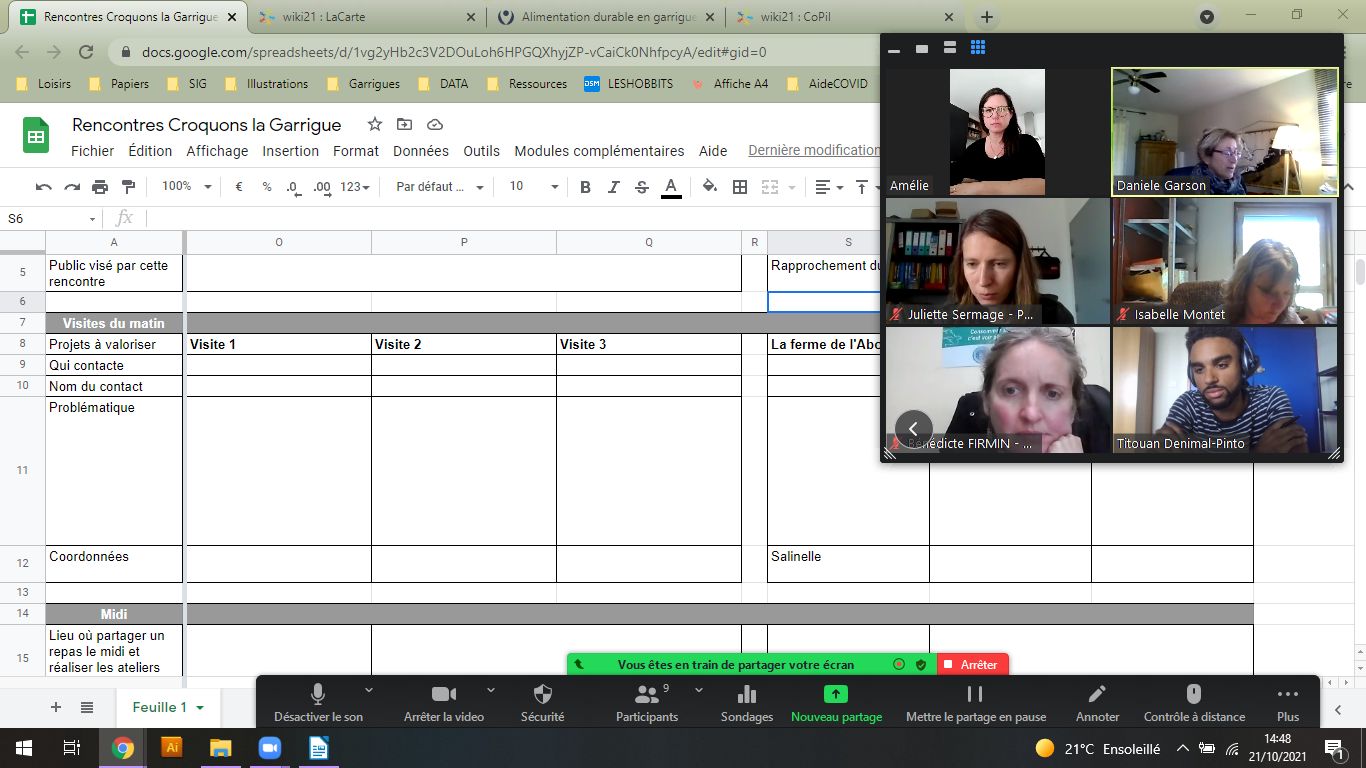Show all sheets list icon
The width and height of the screenshot is (1366, 768).
(87, 707)
